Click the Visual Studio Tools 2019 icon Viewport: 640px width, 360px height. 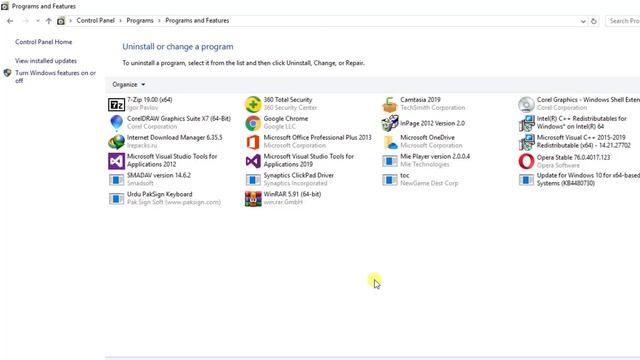253,161
